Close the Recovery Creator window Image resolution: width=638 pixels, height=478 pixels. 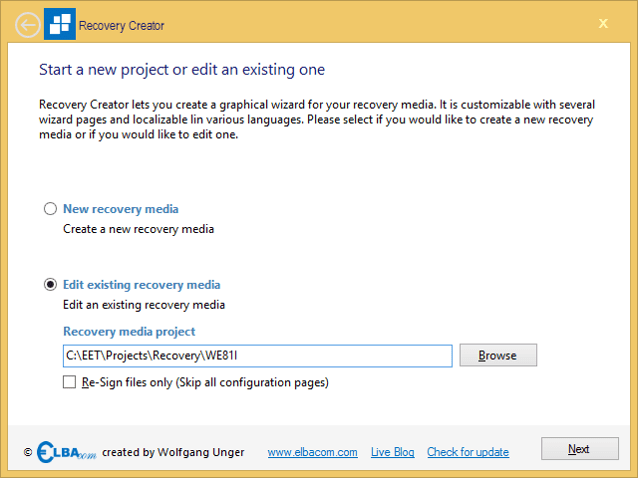tap(603, 23)
